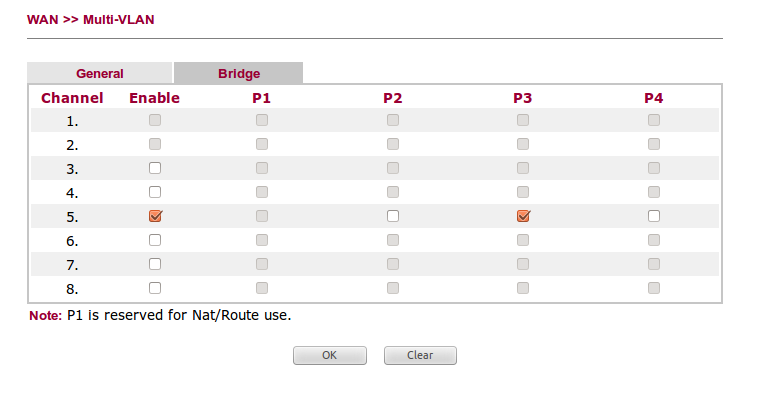Check P4 for channel 5
The image size is (760, 403).
pyautogui.click(x=653, y=216)
